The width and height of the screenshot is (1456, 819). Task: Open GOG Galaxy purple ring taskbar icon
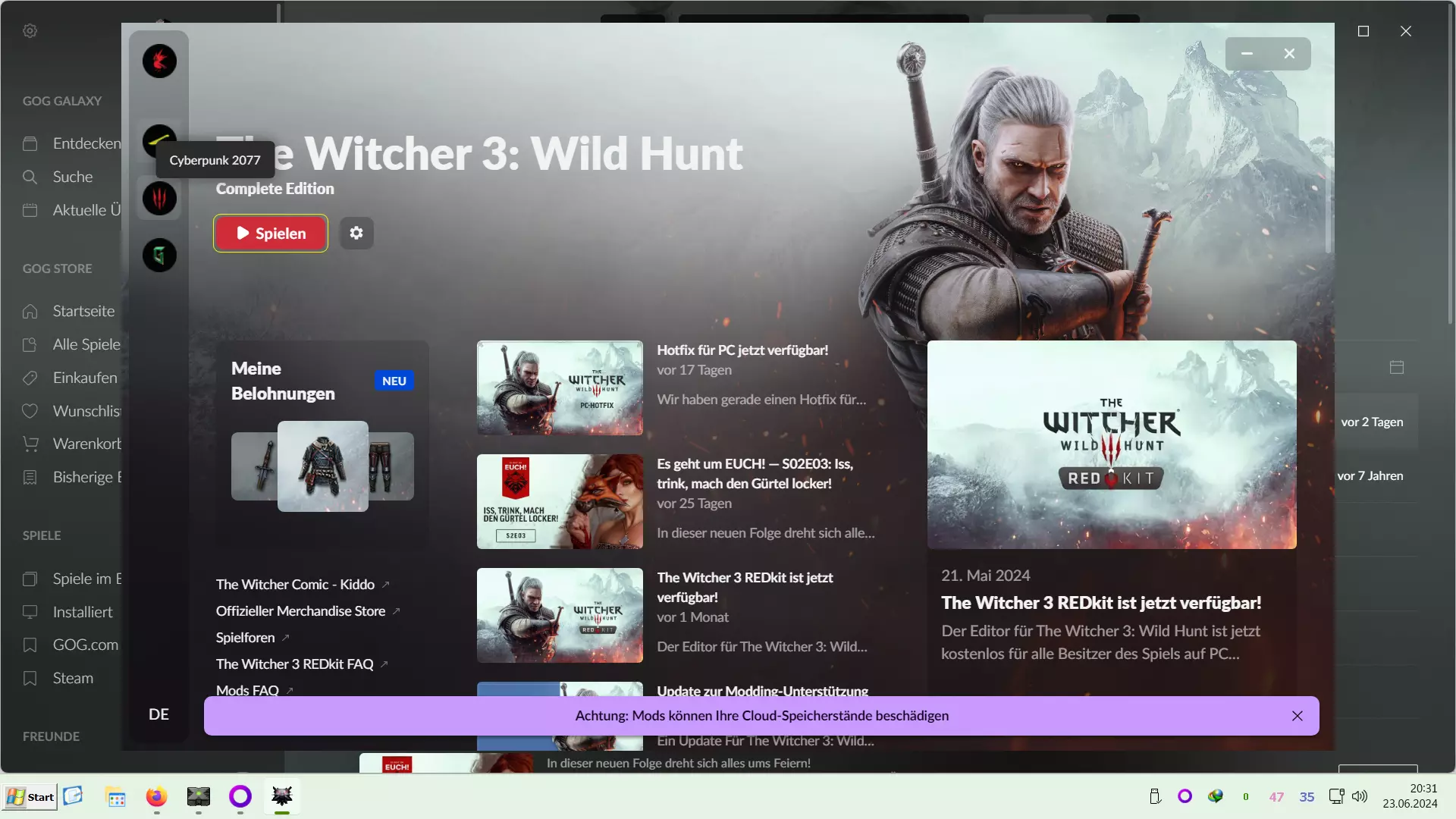click(240, 796)
